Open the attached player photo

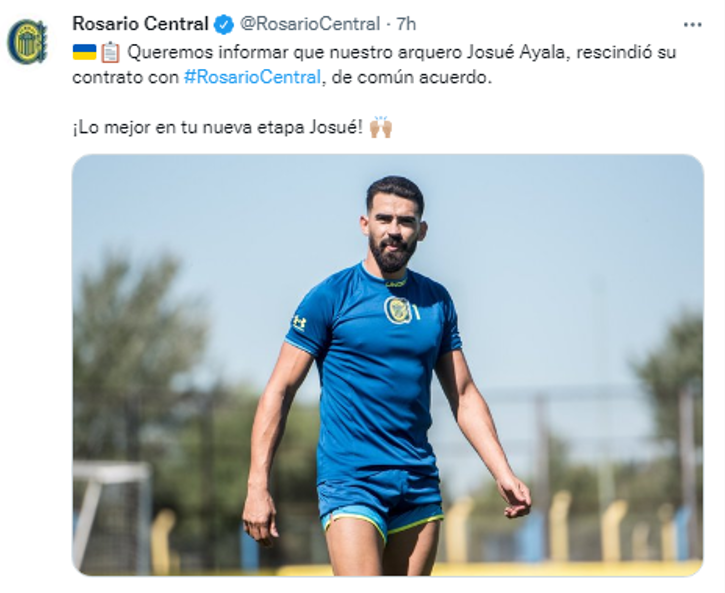coord(387,365)
